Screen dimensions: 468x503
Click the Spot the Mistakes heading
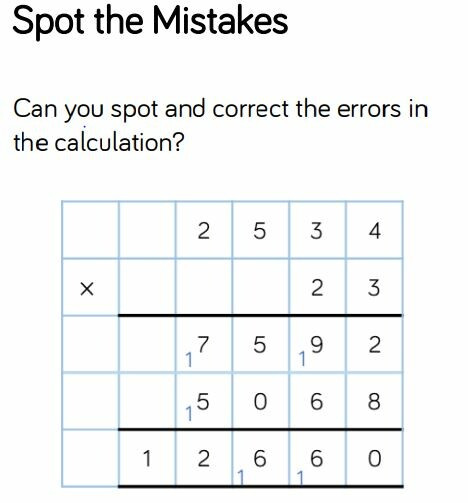[x=150, y=22]
